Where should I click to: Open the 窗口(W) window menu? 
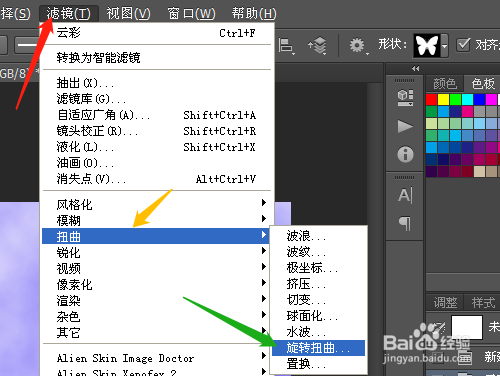click(x=191, y=14)
